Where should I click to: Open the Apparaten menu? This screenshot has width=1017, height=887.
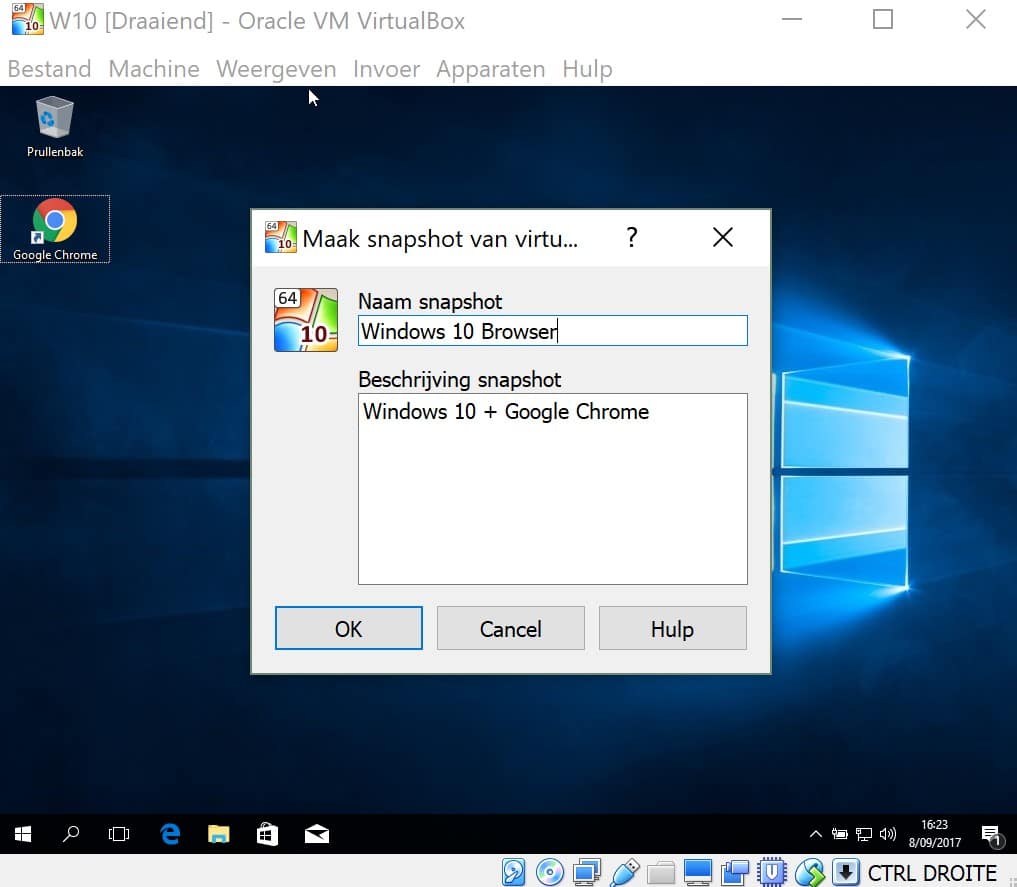(x=491, y=69)
